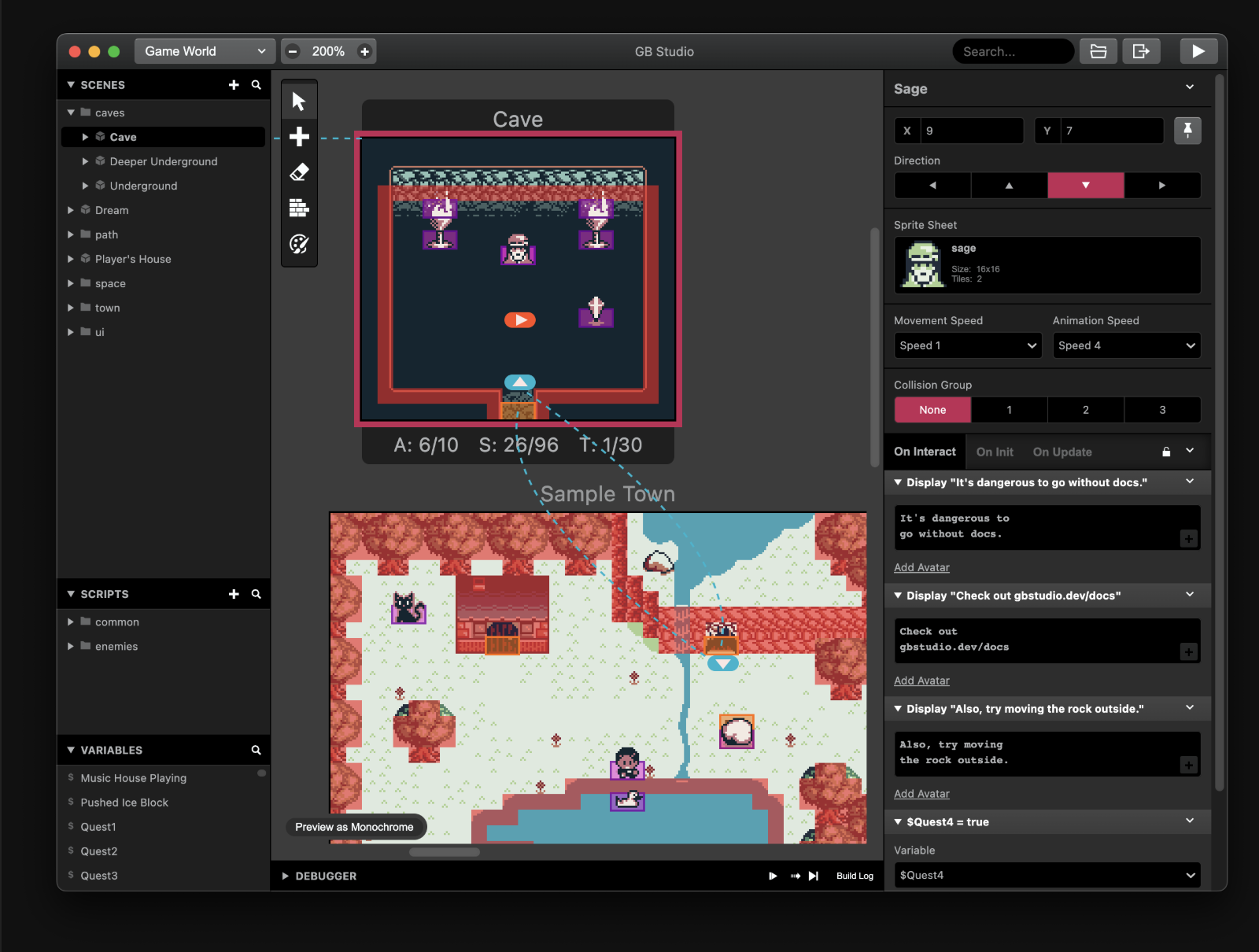
Task: Set Sage direction to facing left
Action: (x=932, y=185)
